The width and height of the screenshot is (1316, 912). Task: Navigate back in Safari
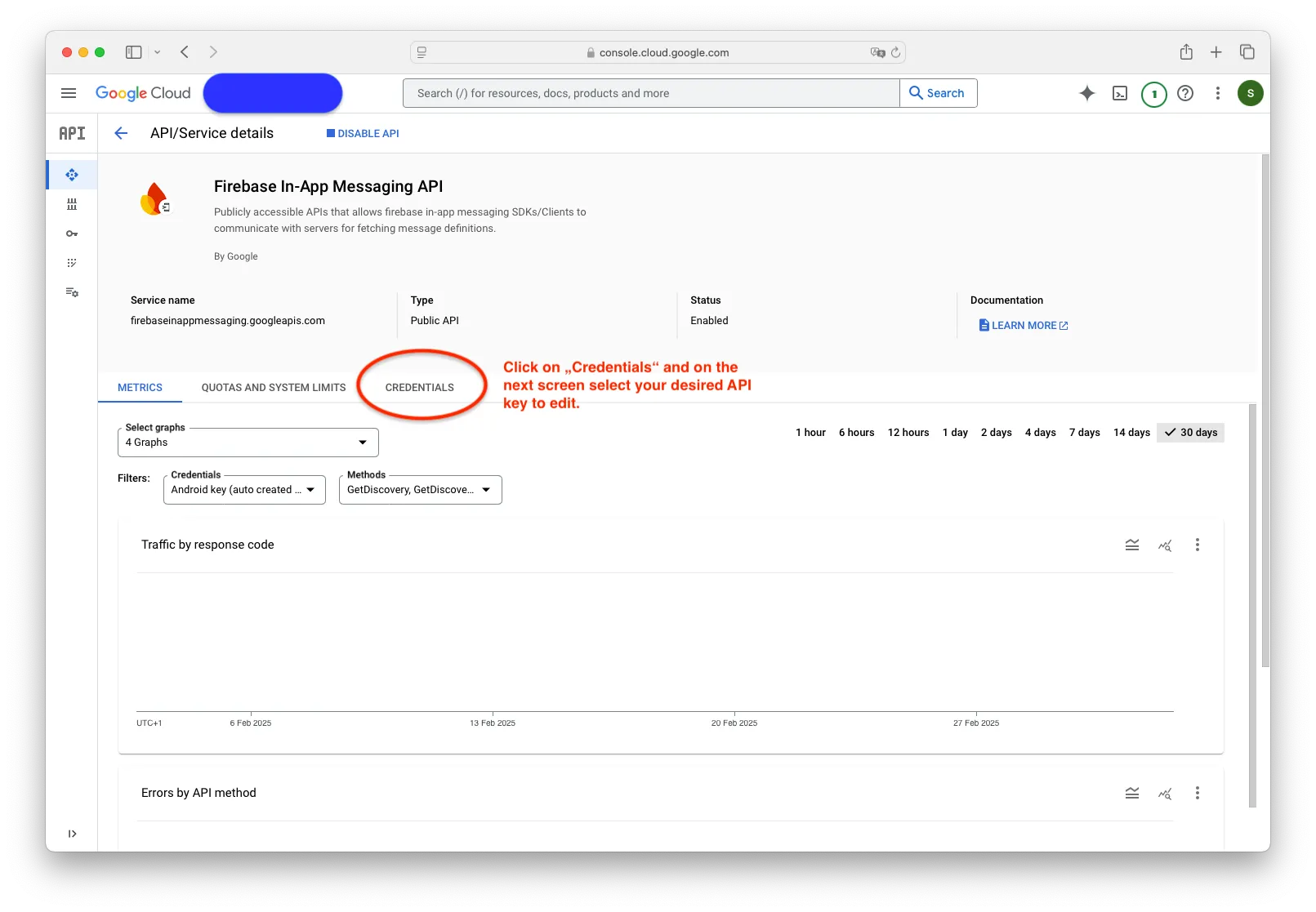tap(185, 52)
